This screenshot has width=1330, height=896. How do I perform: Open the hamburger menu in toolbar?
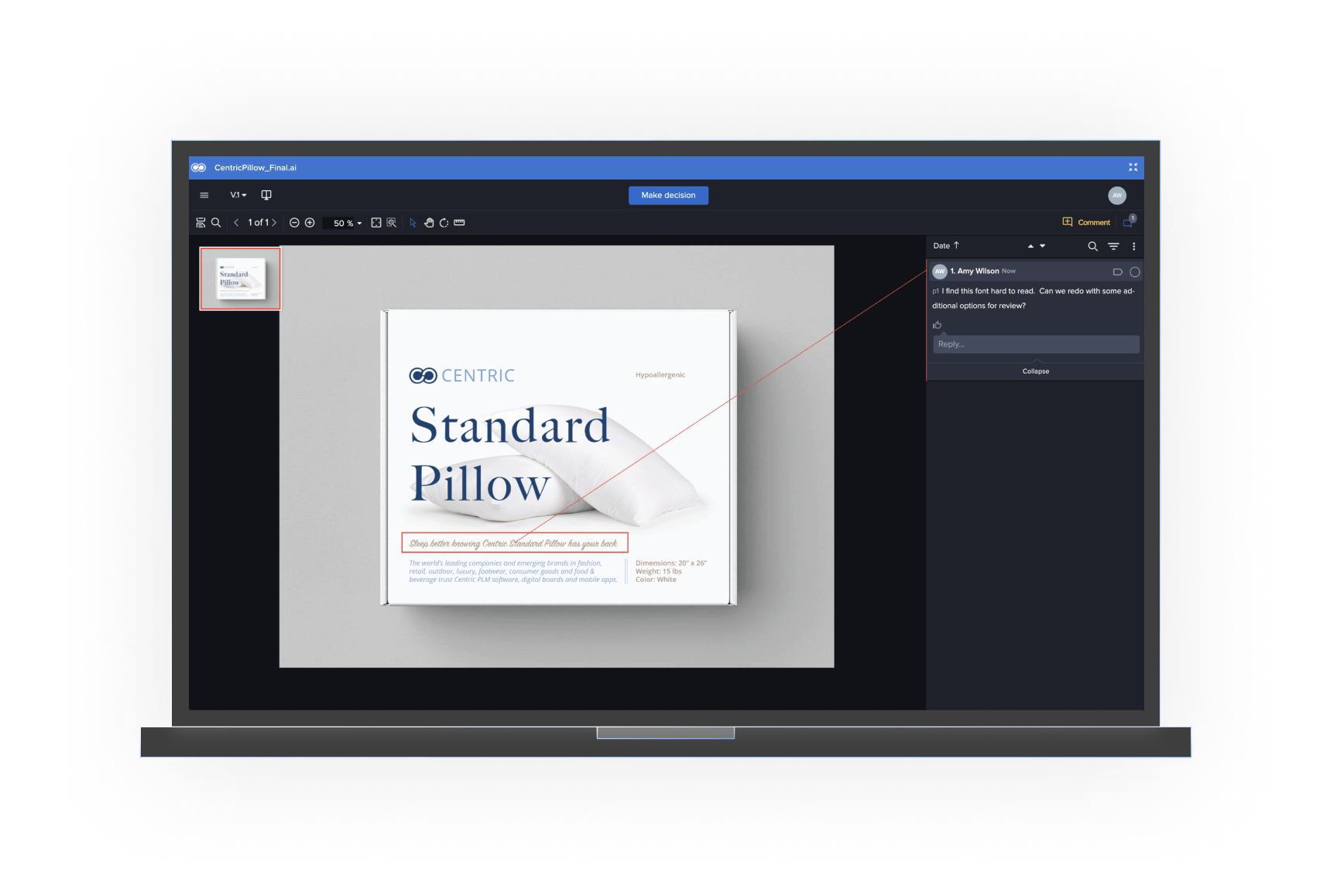coord(204,195)
